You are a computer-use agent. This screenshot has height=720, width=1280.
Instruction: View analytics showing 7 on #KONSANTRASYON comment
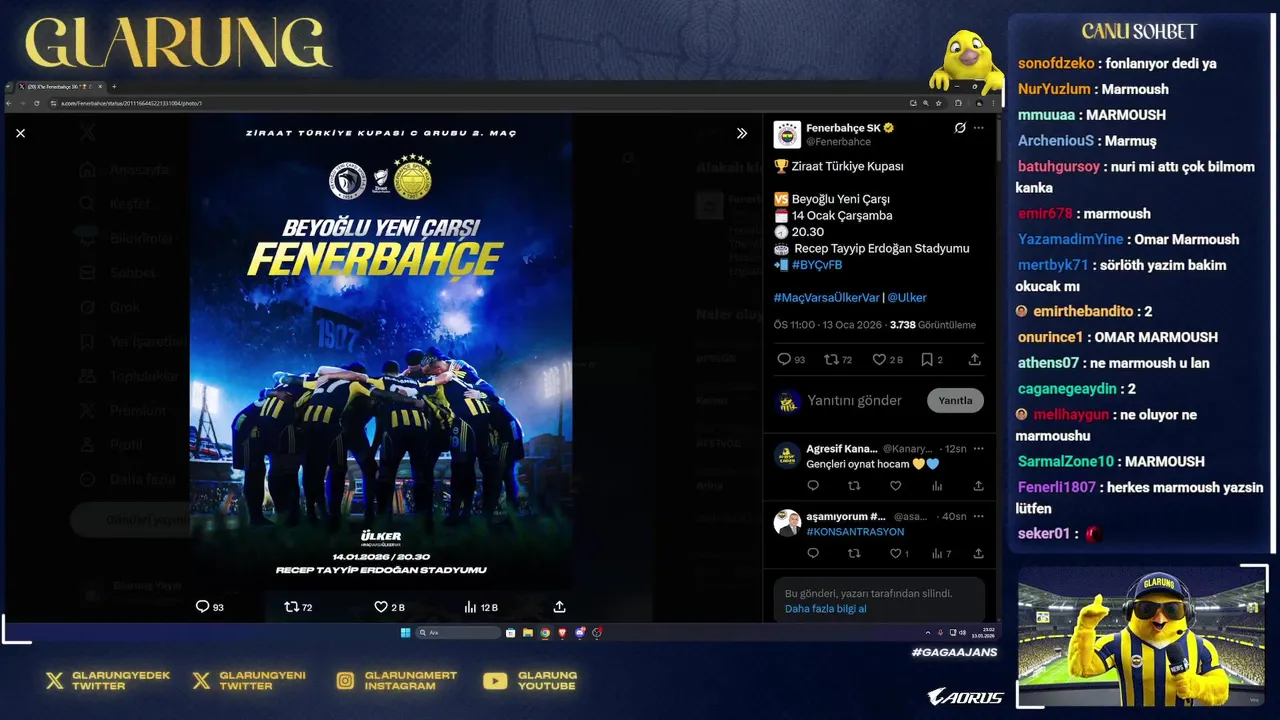tap(941, 553)
